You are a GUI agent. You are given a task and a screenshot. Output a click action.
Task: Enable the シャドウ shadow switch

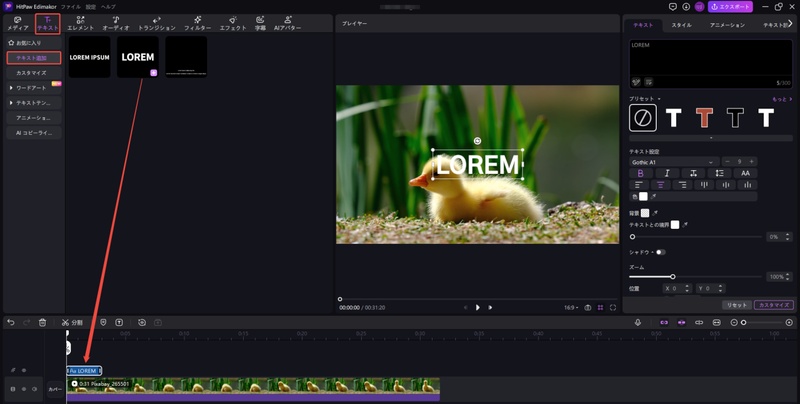[x=661, y=252]
